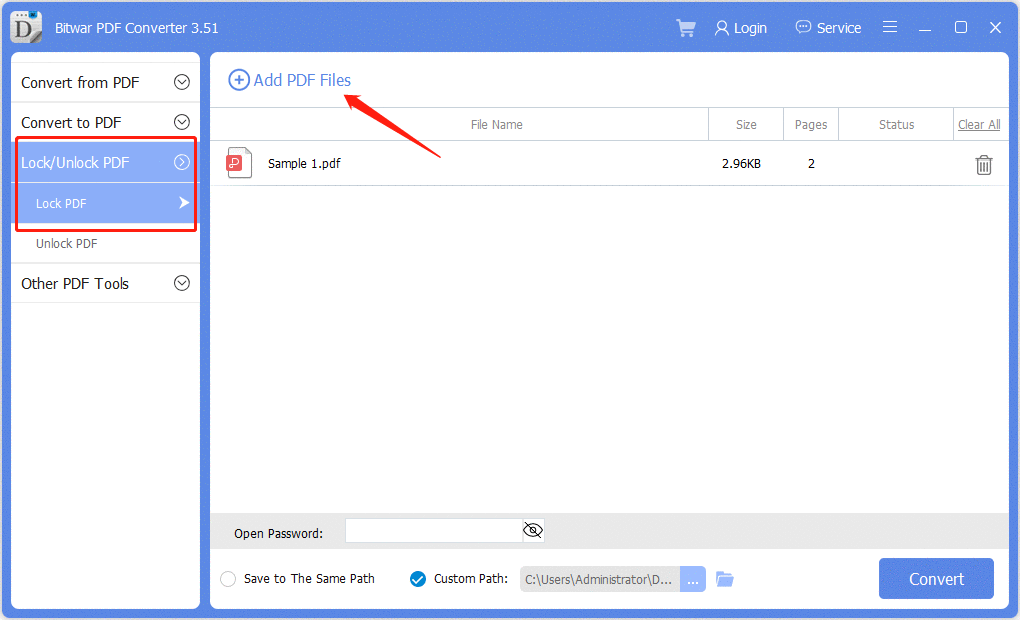Click the shopping cart icon
This screenshot has height=620, width=1020.
point(686,28)
